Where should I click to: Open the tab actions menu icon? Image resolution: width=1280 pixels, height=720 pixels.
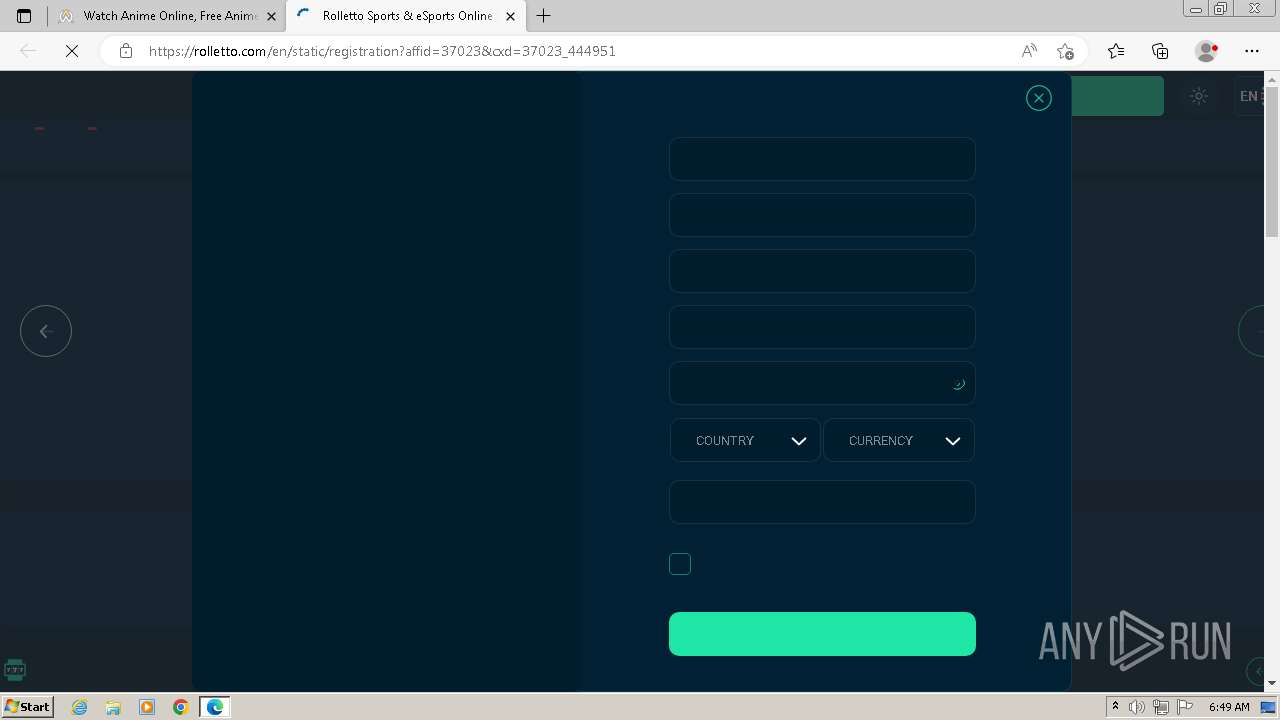click(x=24, y=16)
